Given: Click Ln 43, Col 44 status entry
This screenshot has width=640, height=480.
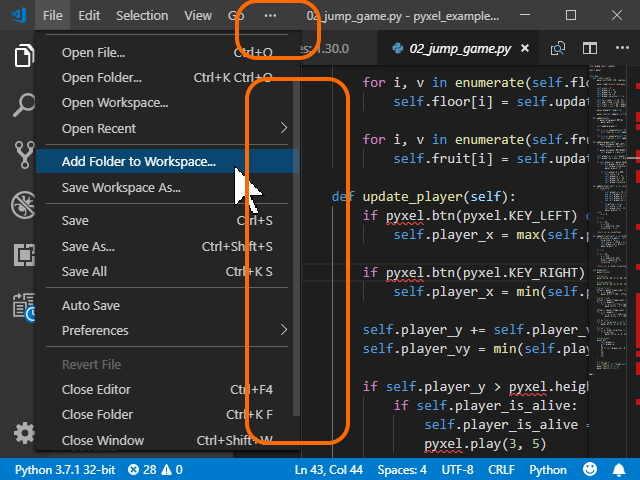Looking at the screenshot, I should point(329,469).
